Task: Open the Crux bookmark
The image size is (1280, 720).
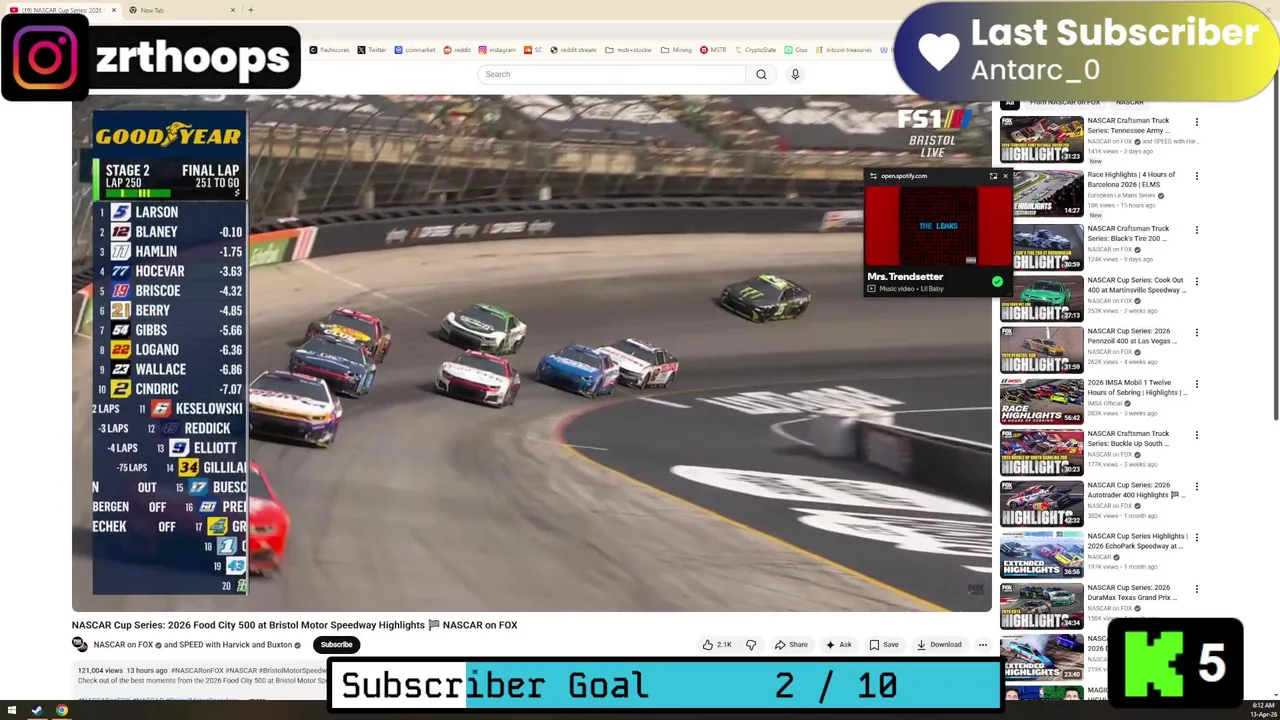Action: 796,50
